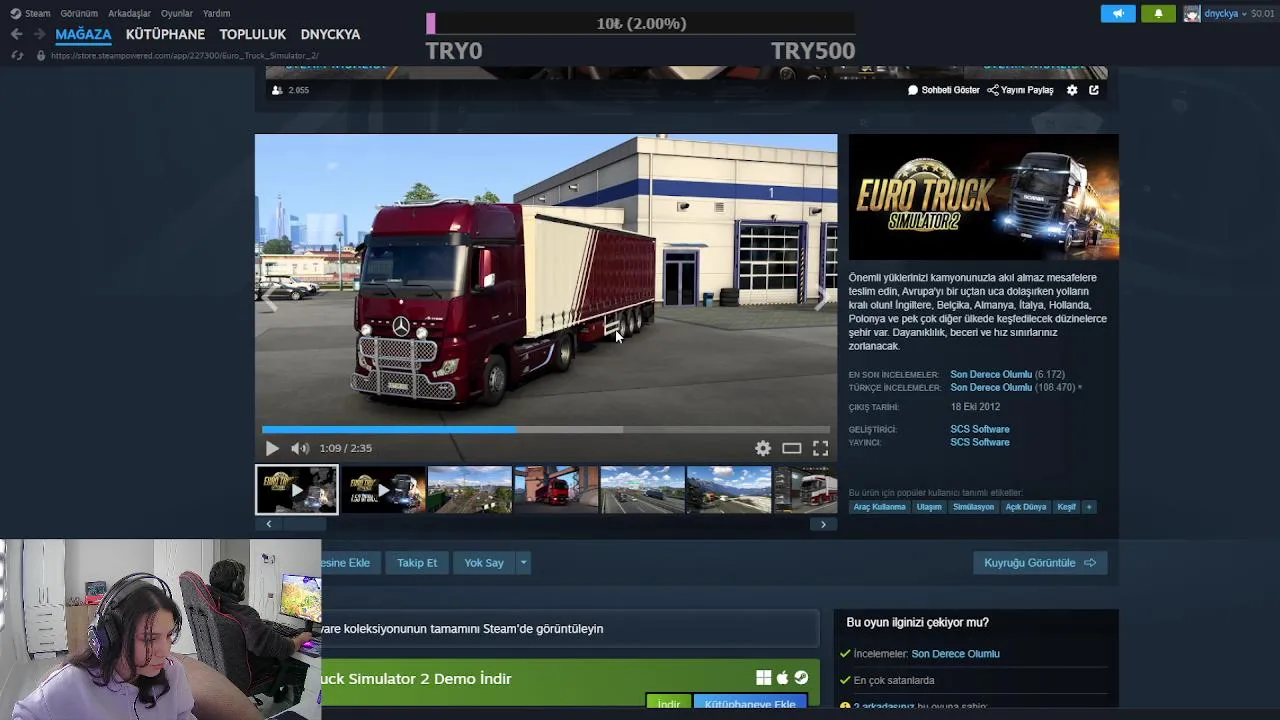Viewport: 1280px width, 720px height.
Task: Enter fullscreen video mode
Action: tap(820, 449)
